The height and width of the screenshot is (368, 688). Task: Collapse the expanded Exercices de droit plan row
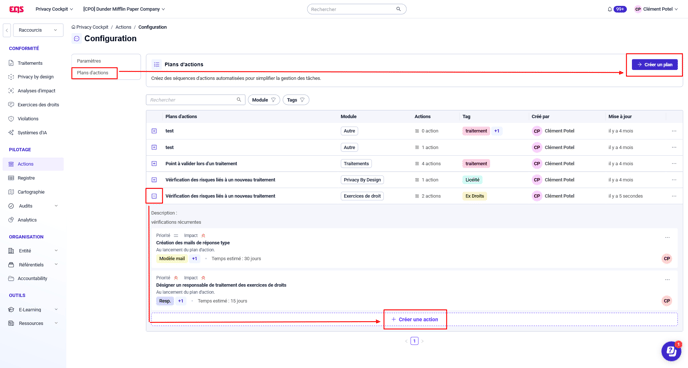[154, 196]
